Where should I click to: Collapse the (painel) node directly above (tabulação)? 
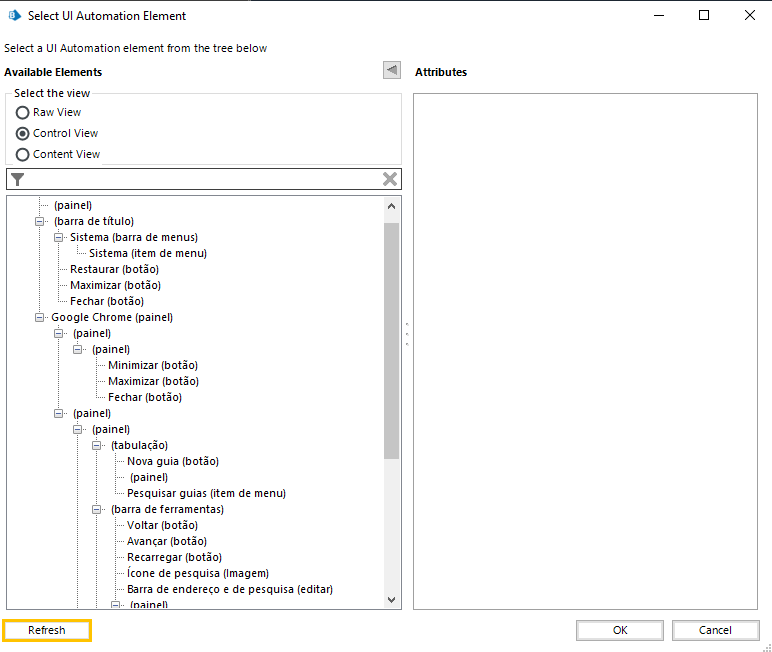78,429
